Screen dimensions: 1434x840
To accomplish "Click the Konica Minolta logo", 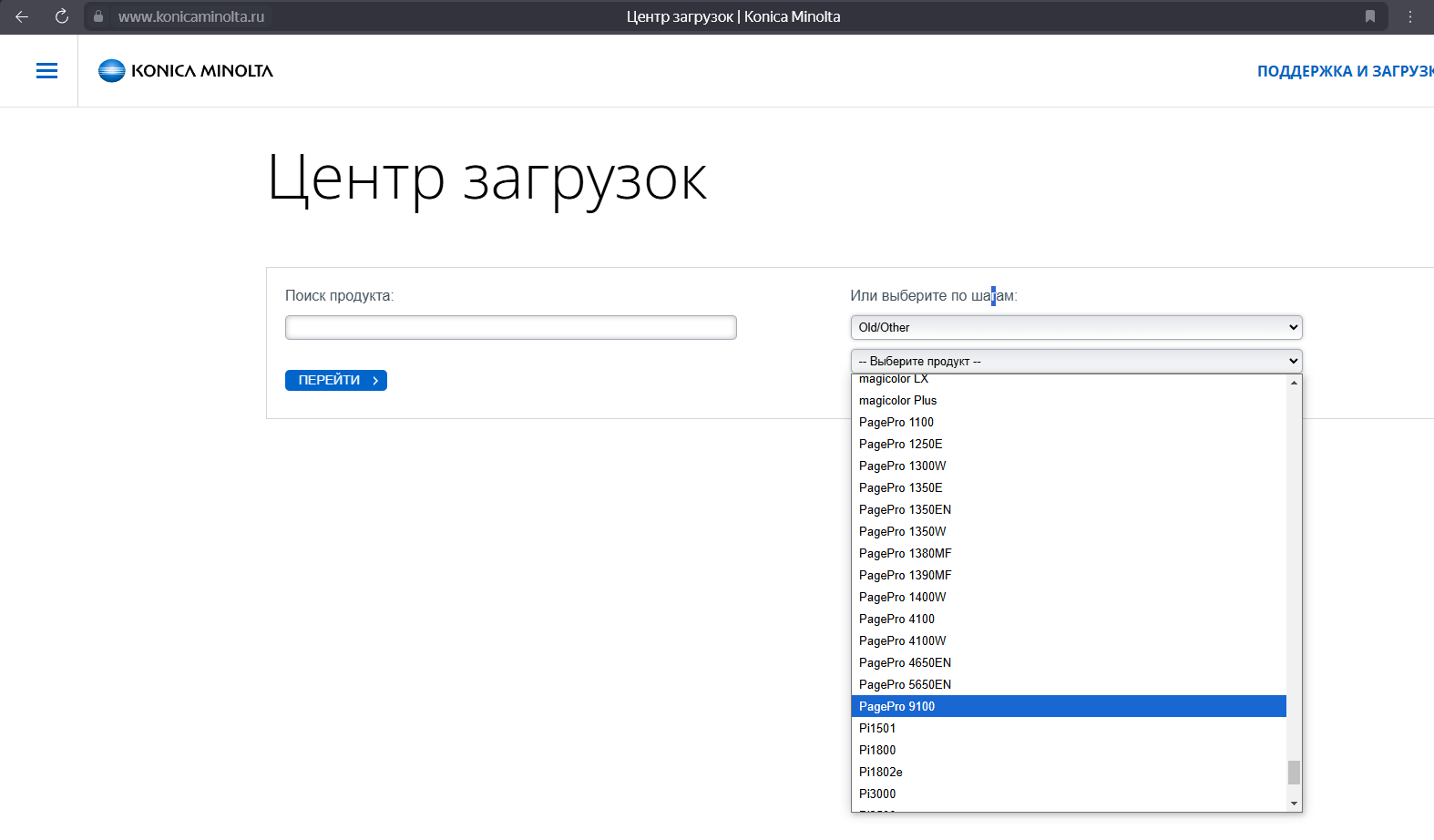I will pyautogui.click(x=186, y=71).
